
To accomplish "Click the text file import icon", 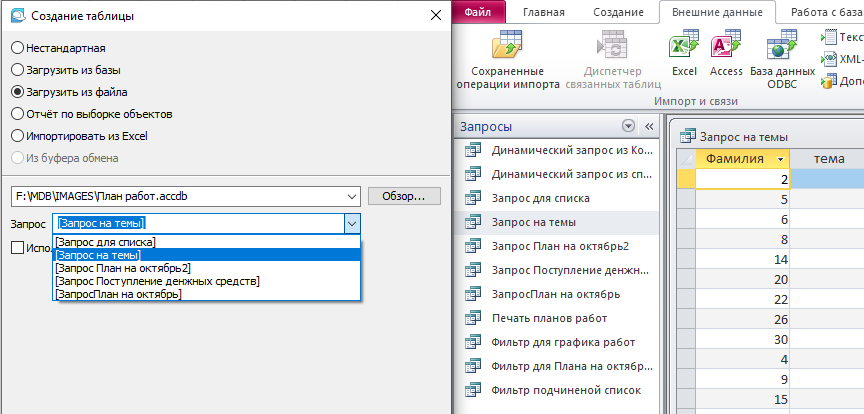I will tap(829, 37).
